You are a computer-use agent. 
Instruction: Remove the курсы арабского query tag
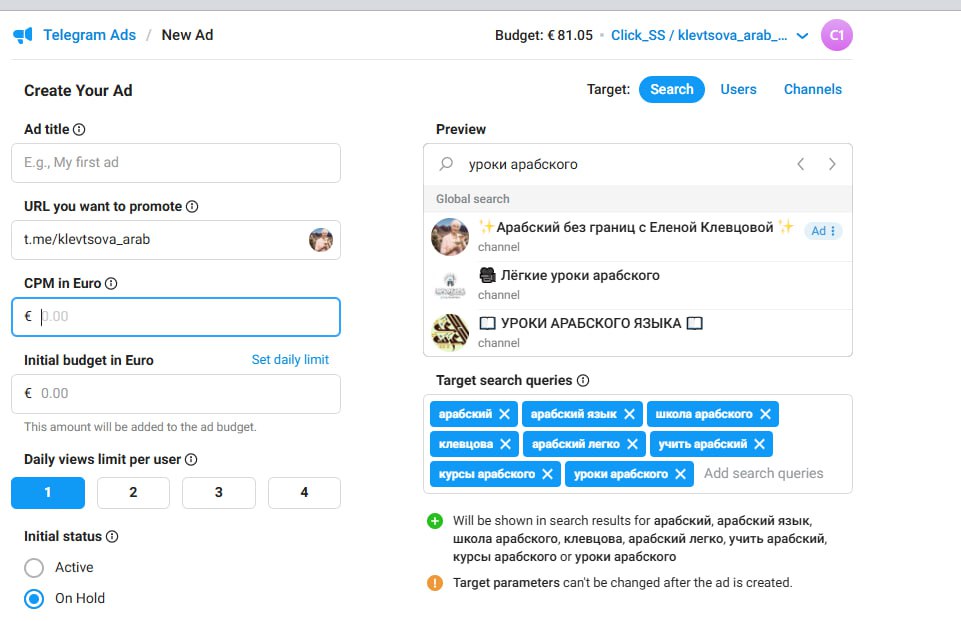tap(548, 474)
